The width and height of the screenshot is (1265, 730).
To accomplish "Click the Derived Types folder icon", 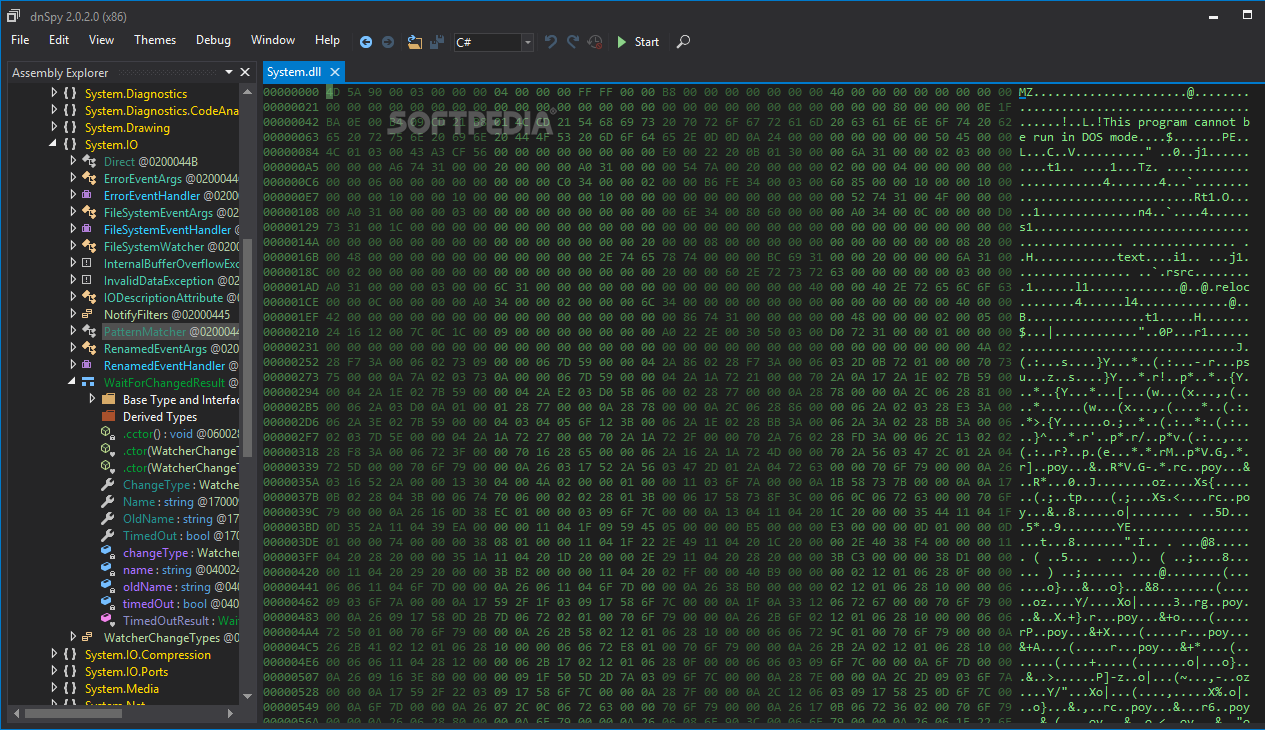I will pyautogui.click(x=108, y=417).
